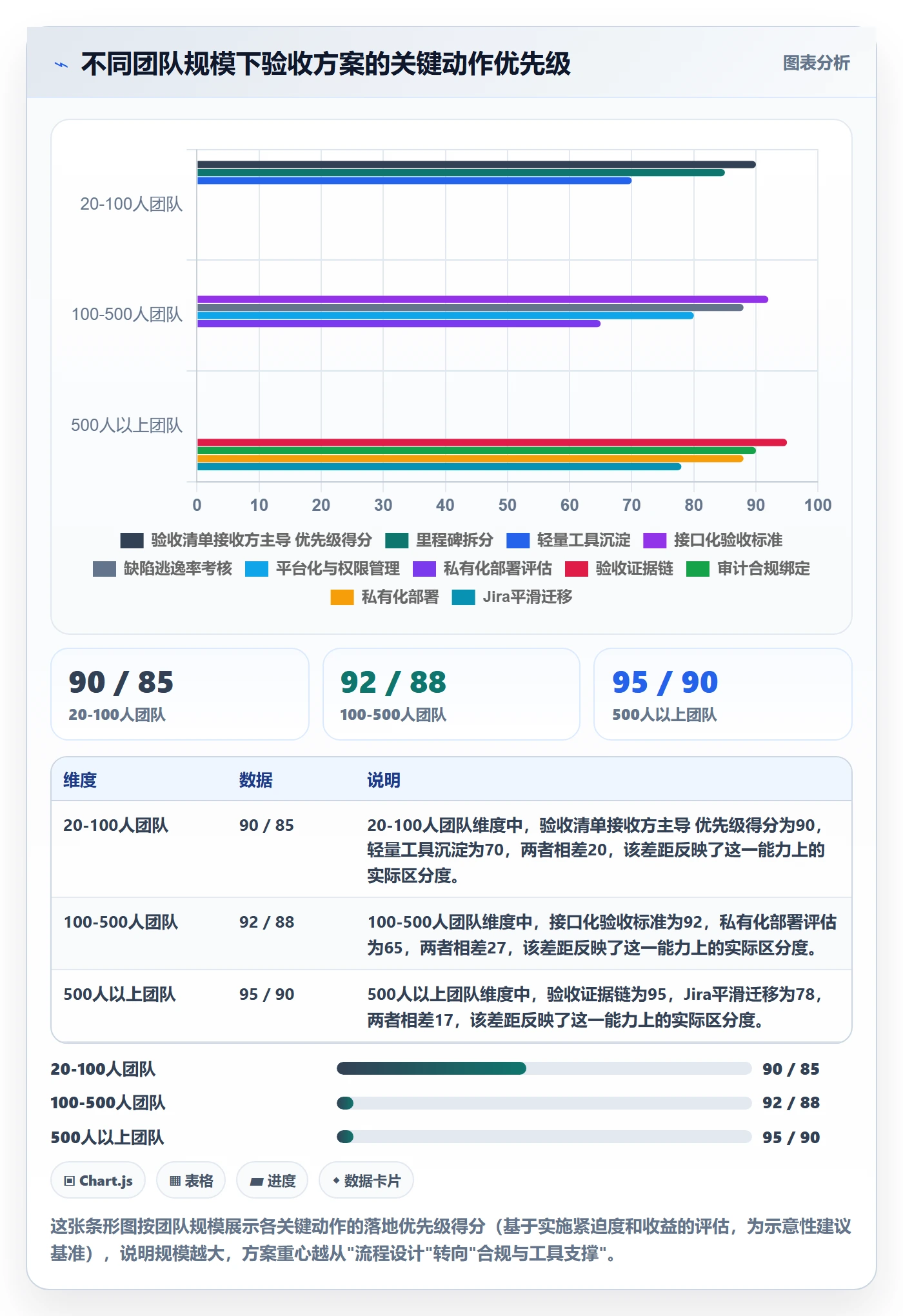Select the Chart.js tag
903x1316 pixels.
coord(98,1181)
